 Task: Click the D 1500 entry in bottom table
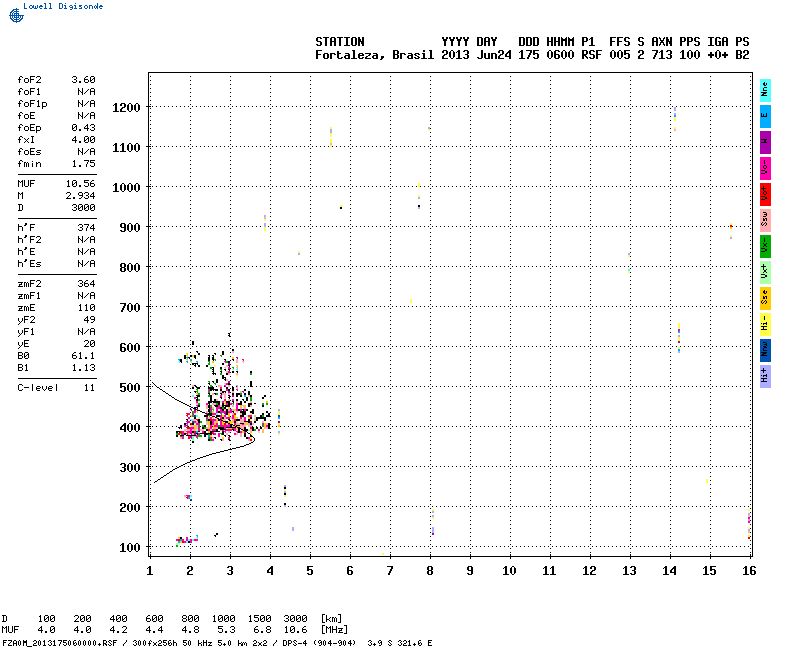pos(260,619)
